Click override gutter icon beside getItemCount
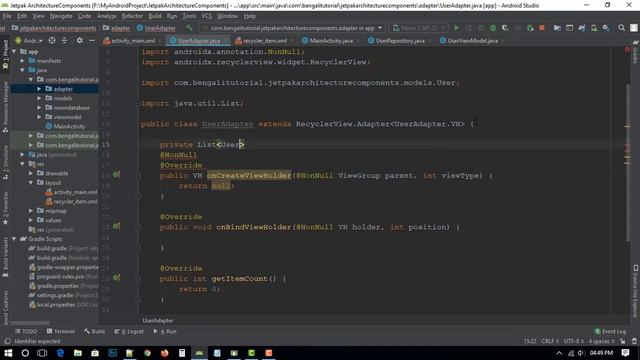This screenshot has width=640, height=360. [116, 278]
